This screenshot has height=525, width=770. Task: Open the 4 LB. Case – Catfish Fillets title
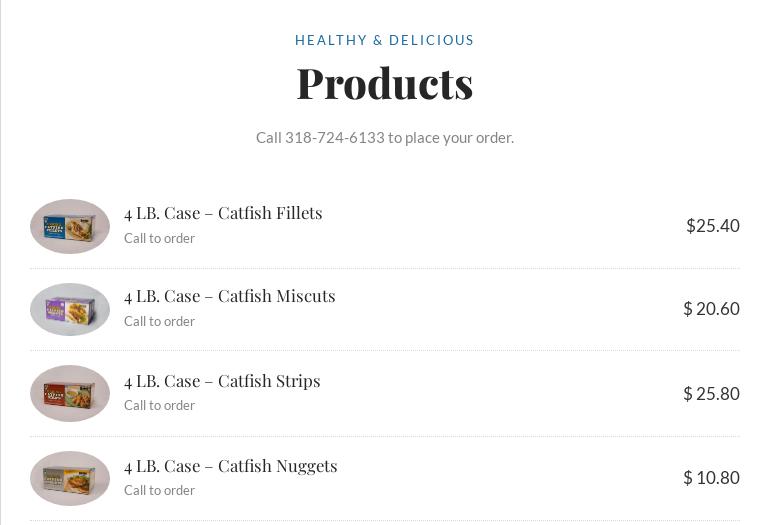223,213
